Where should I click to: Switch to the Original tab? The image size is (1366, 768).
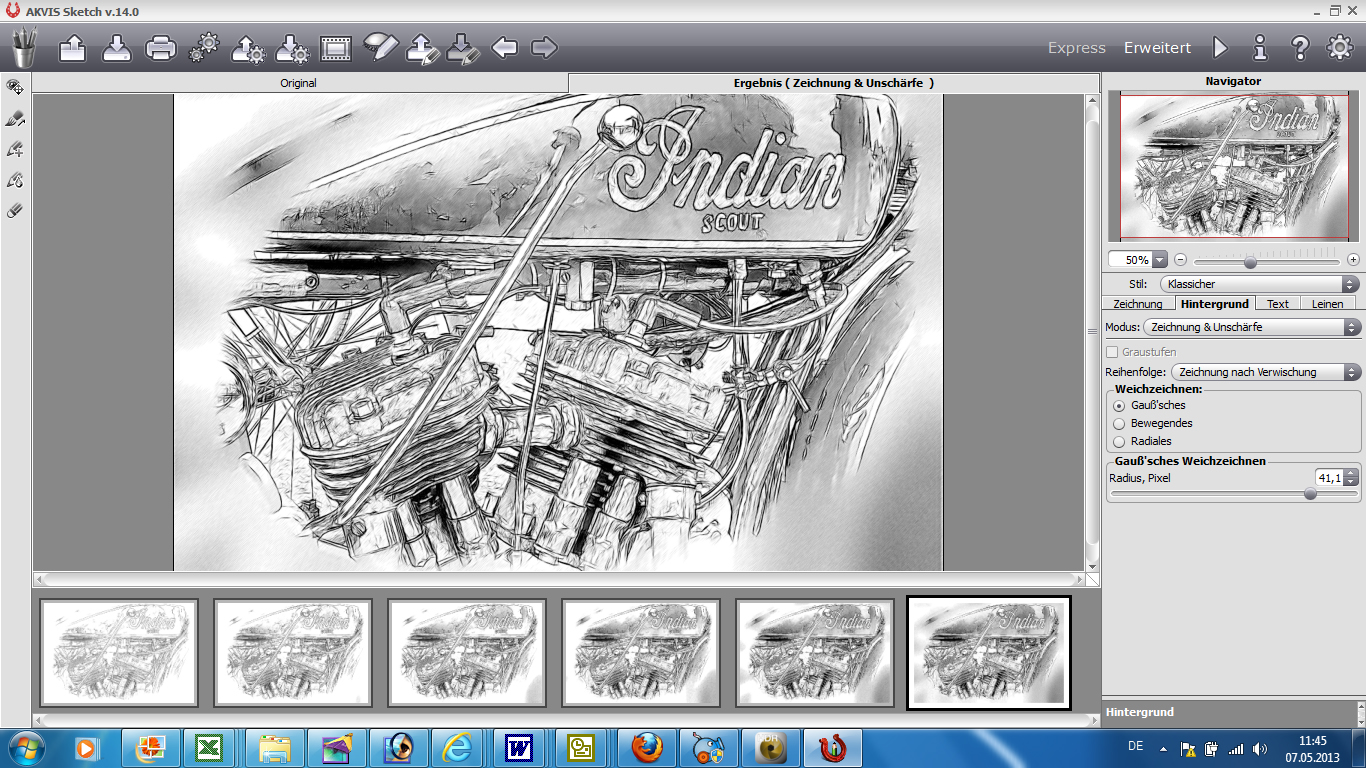click(x=300, y=83)
